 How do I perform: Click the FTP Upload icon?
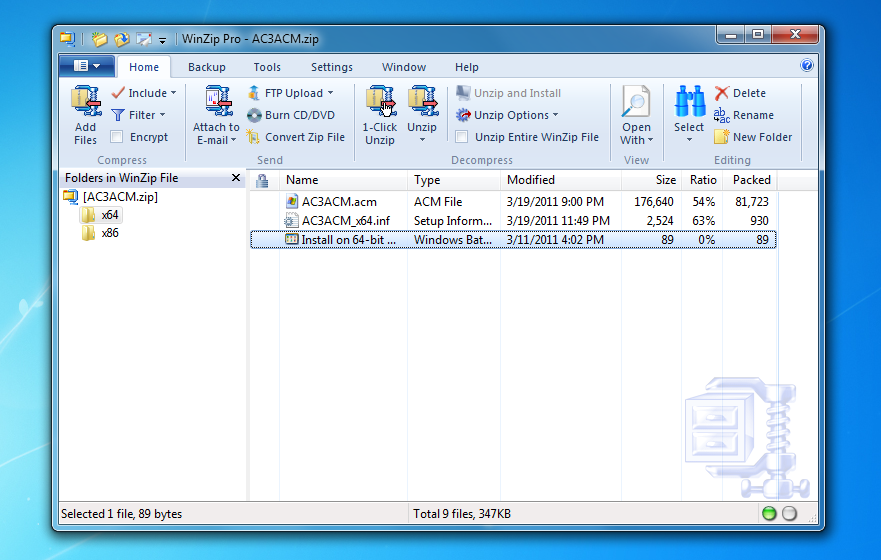[x=254, y=93]
